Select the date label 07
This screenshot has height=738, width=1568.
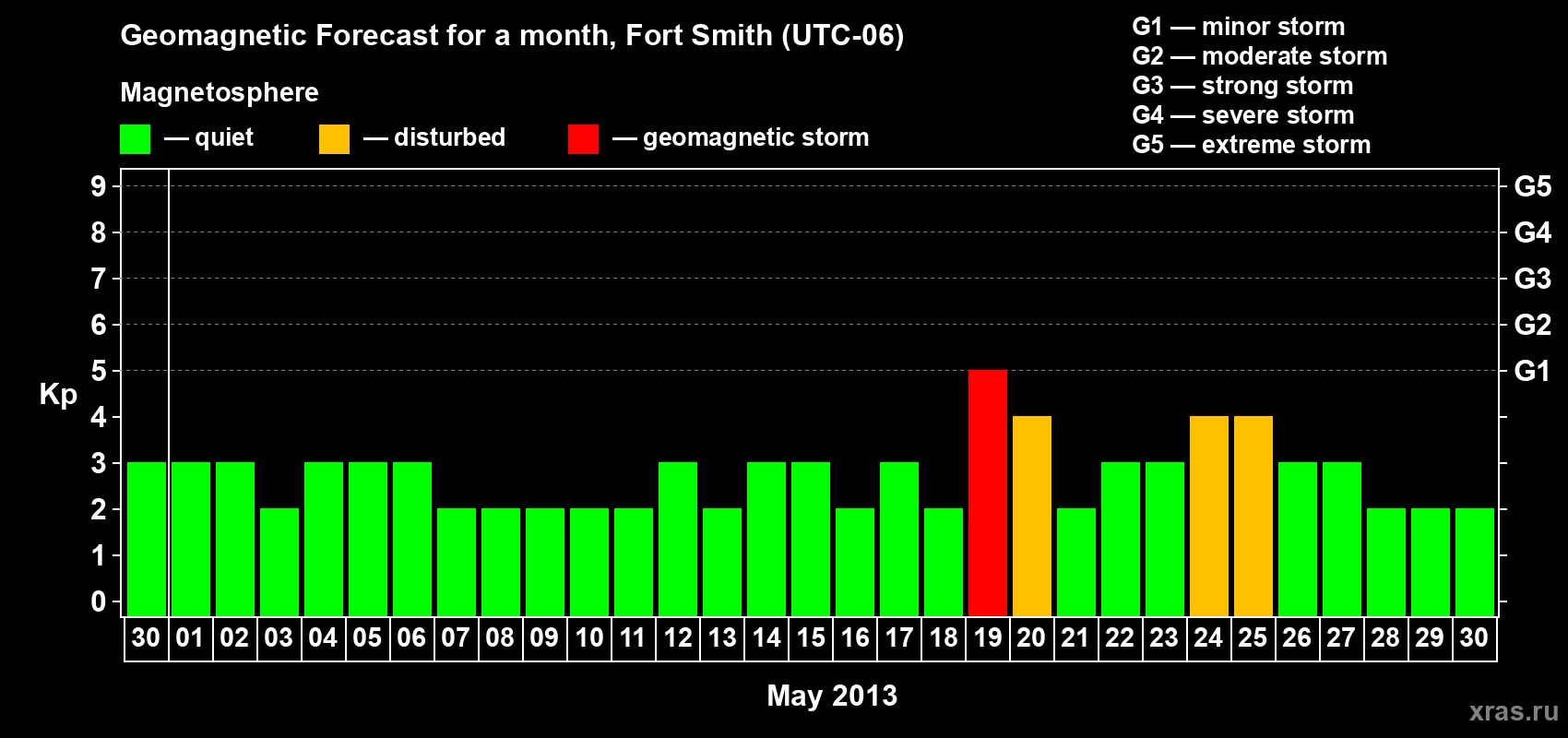[x=456, y=637]
